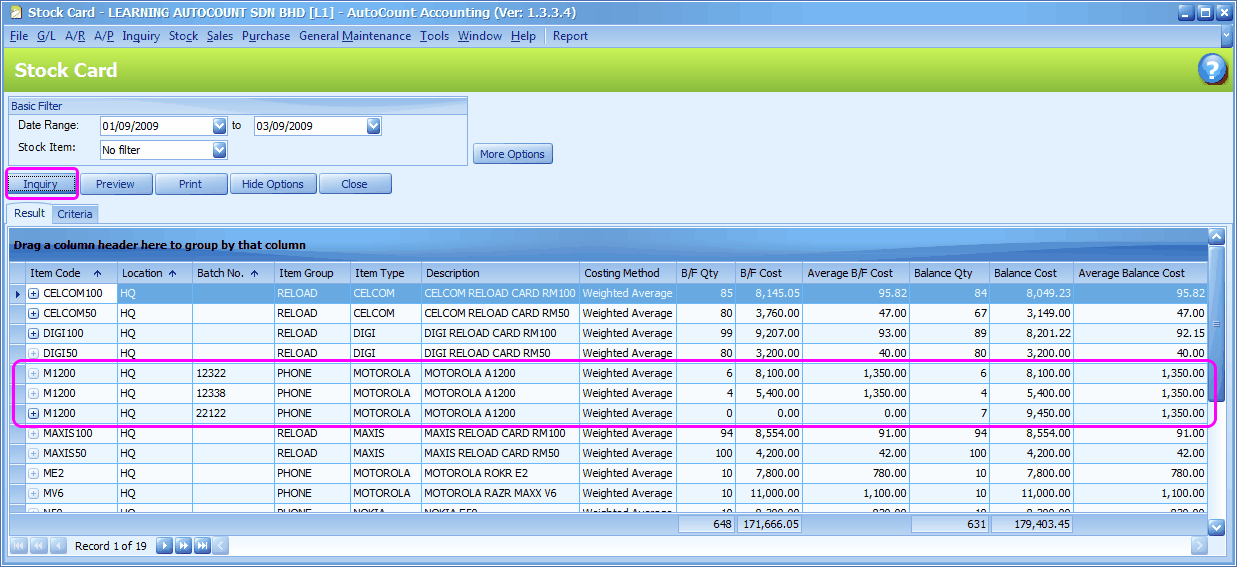This screenshot has width=1237, height=567.
Task: Click the Hide Options button
Action: point(273,184)
